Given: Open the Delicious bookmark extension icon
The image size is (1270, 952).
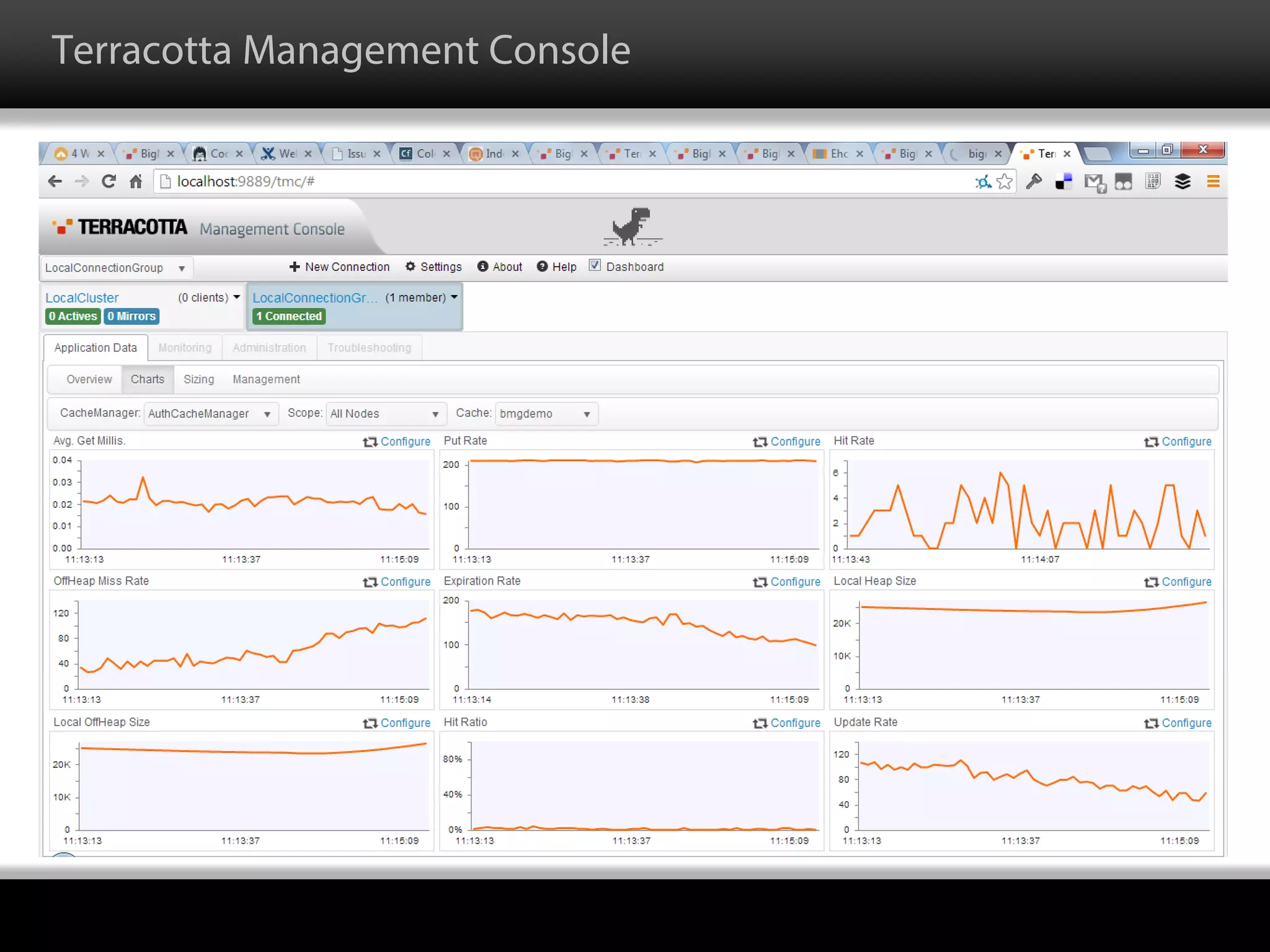Looking at the screenshot, I should 1064,182.
